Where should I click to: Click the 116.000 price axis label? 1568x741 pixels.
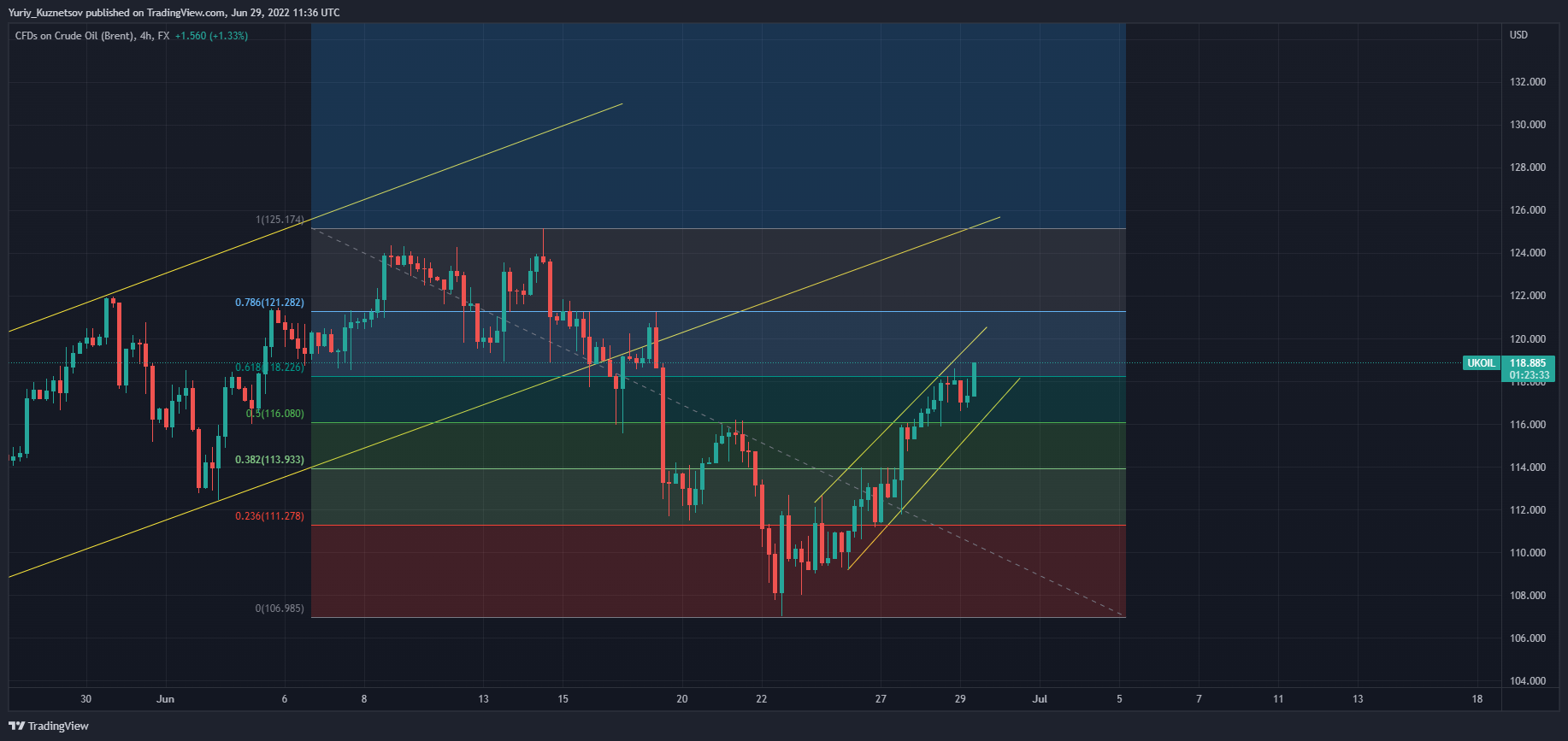[1528, 425]
